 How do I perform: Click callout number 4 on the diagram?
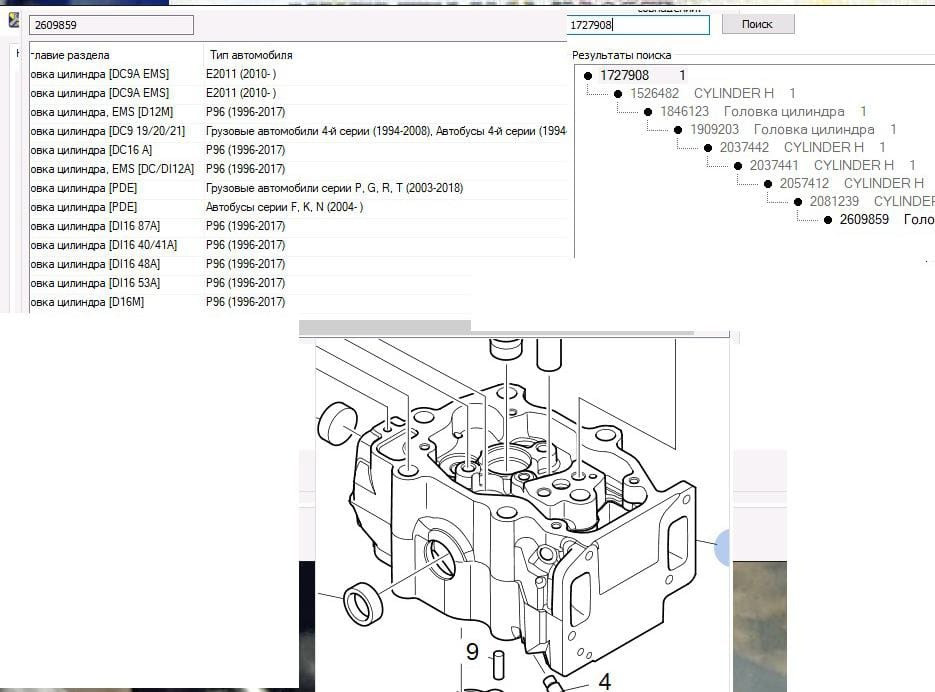click(x=604, y=682)
